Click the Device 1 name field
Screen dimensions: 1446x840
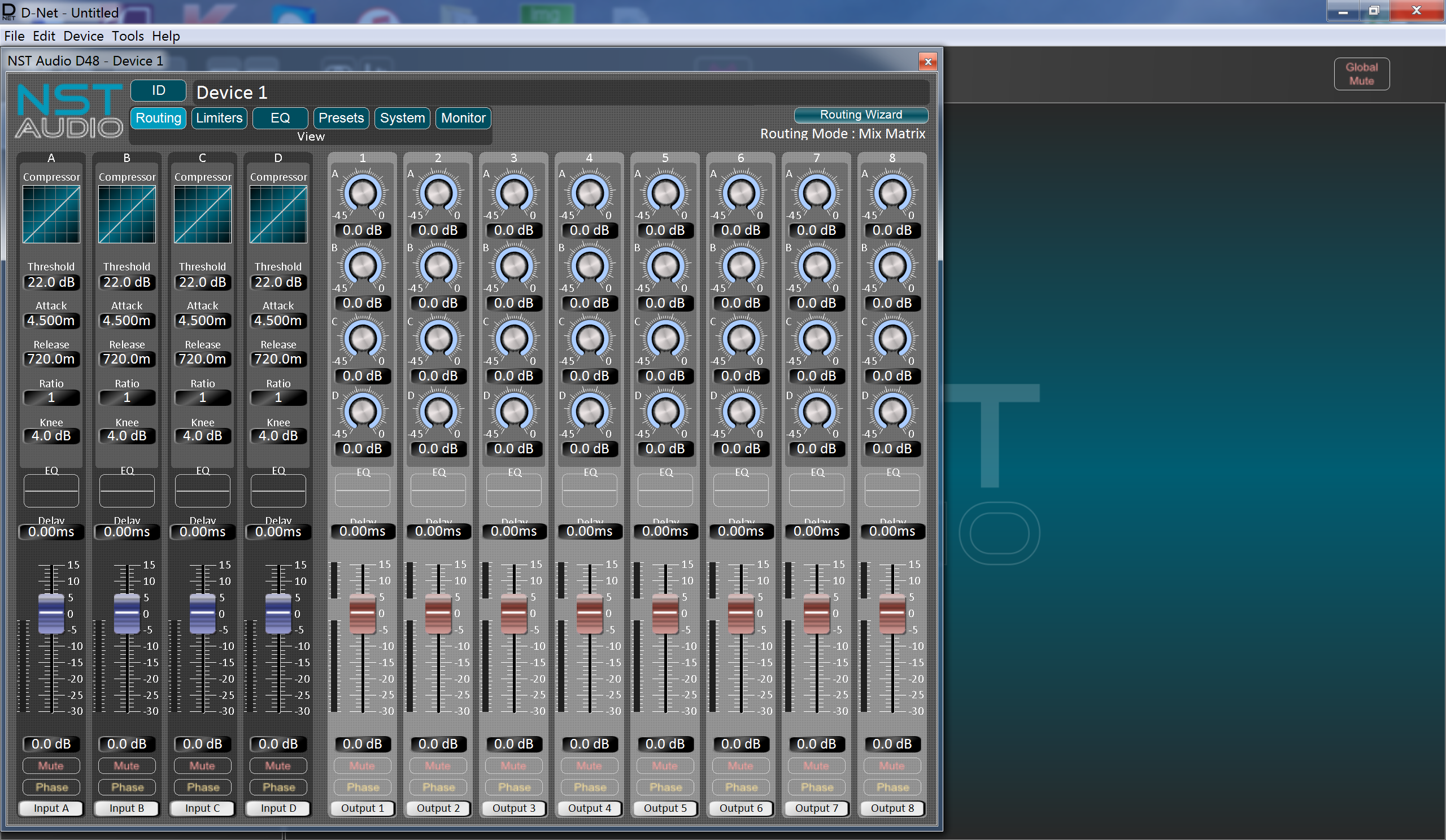561,93
